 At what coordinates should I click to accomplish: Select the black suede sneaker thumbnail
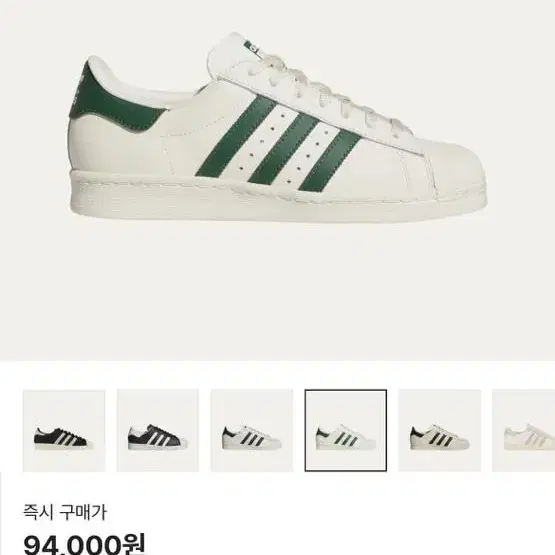(64, 430)
